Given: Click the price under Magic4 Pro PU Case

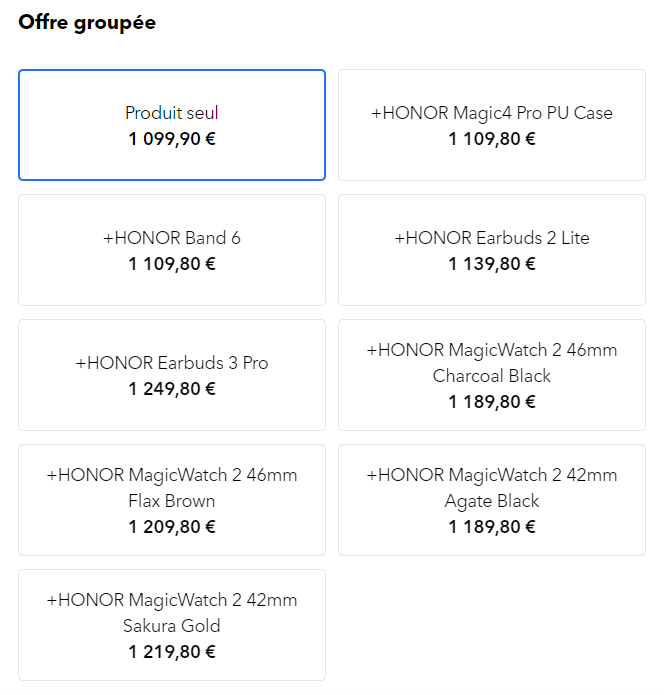Looking at the screenshot, I should 492,139.
